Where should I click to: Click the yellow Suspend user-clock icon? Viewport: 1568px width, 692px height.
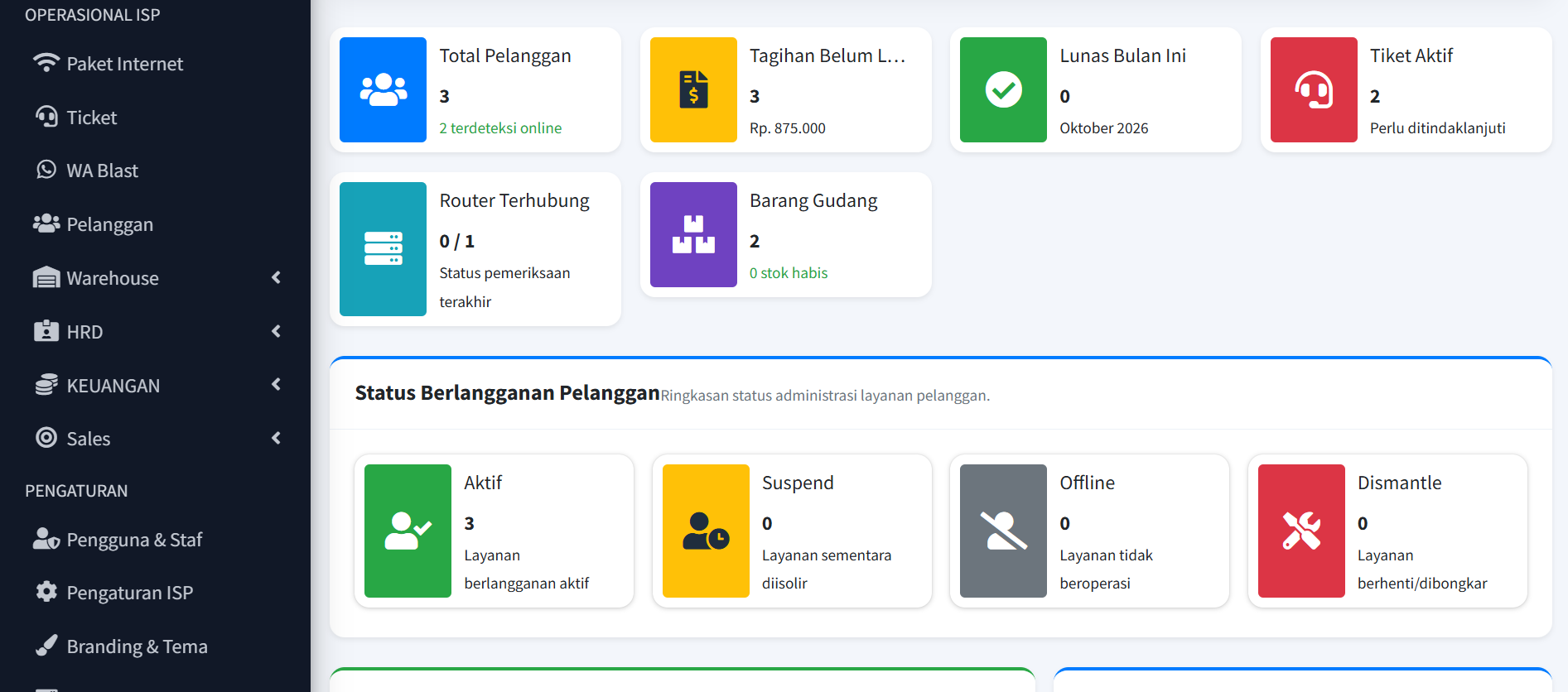click(x=706, y=531)
